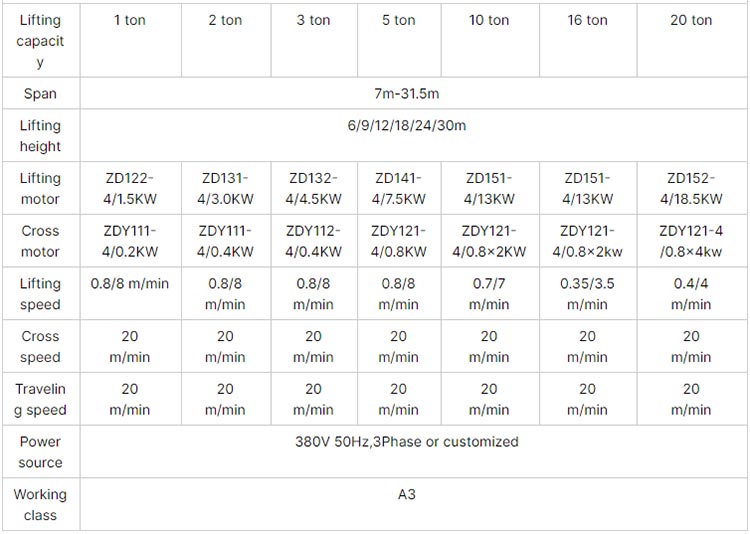Select the Power source row label

coord(40,452)
